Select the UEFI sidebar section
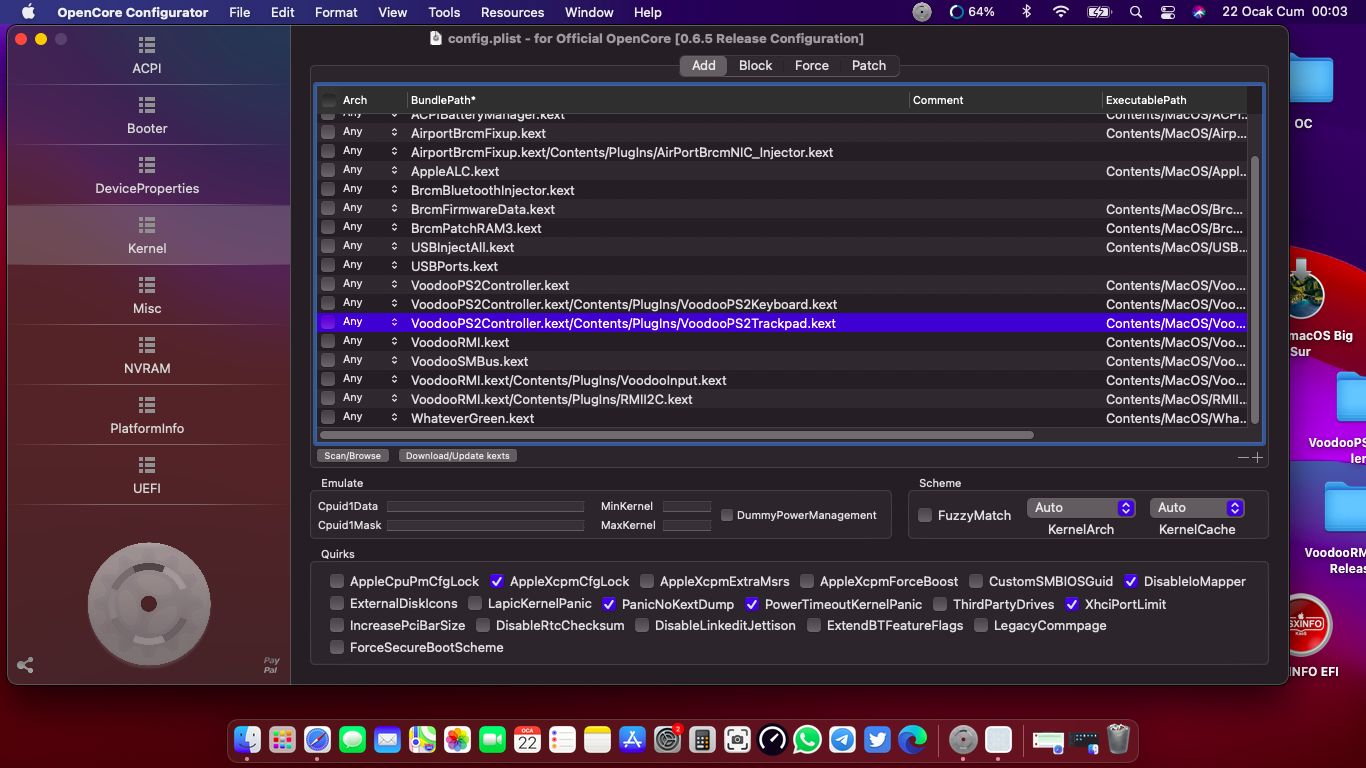 [x=147, y=475]
